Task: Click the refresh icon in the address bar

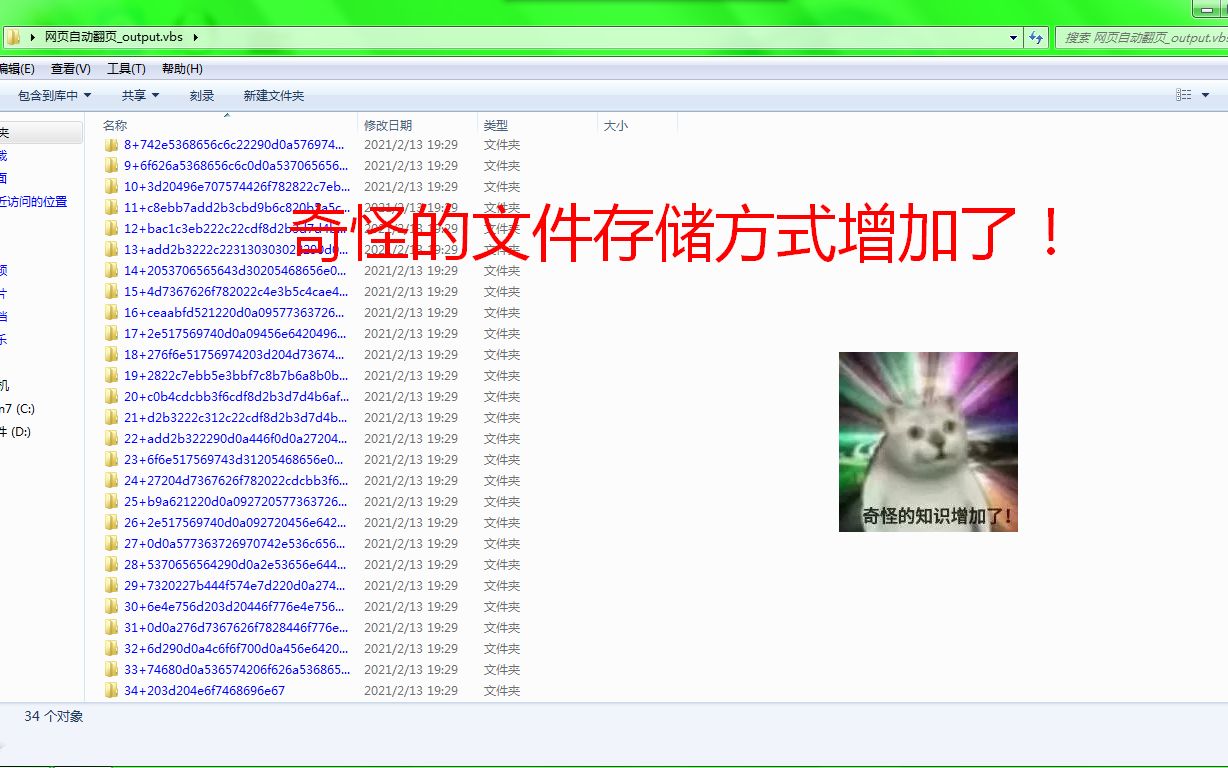Action: click(1037, 36)
